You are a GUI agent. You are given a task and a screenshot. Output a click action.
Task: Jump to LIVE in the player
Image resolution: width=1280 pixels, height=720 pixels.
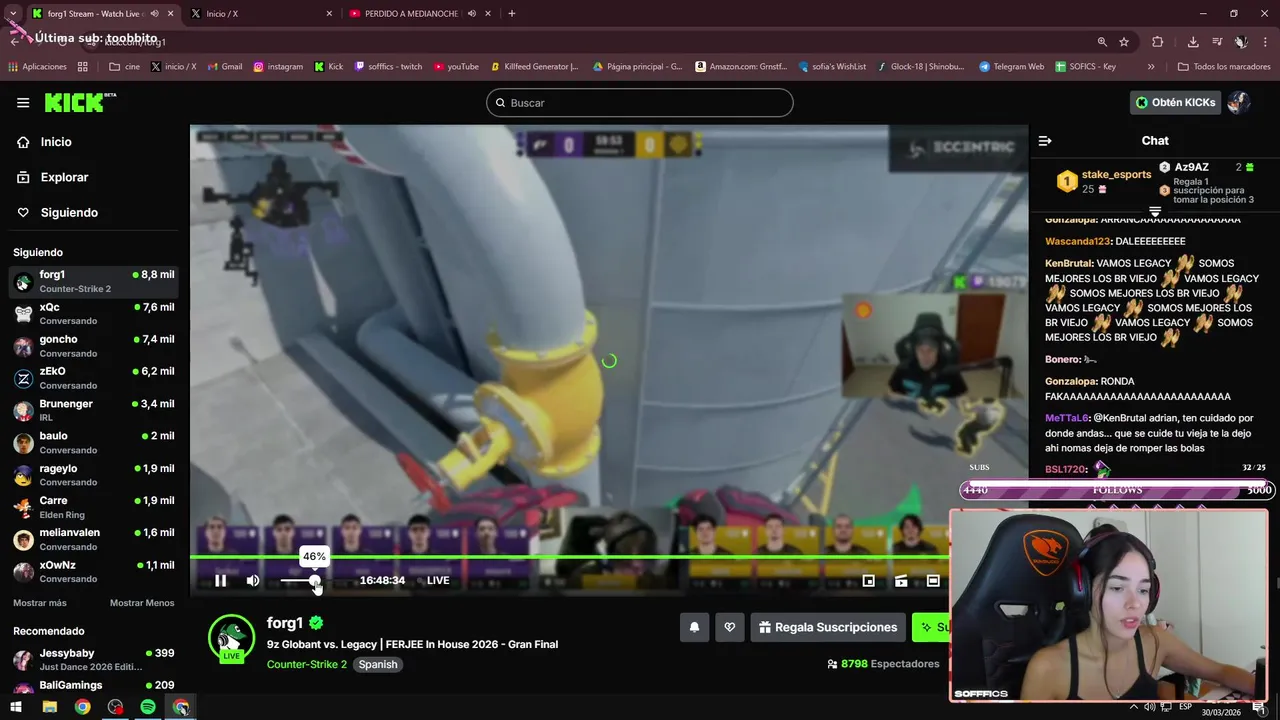(438, 580)
